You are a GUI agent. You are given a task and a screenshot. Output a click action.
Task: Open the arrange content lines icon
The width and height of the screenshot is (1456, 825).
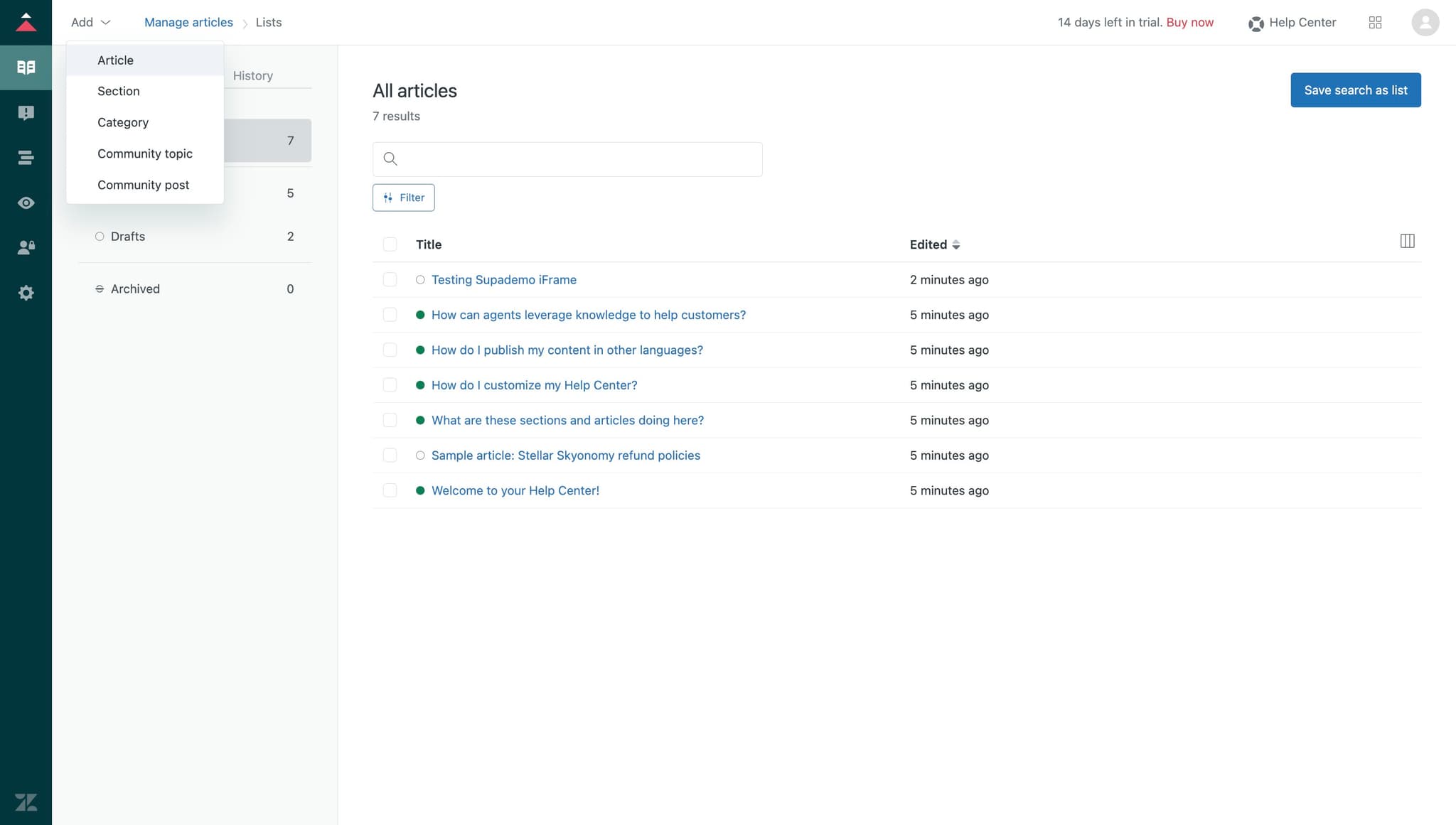pos(26,158)
